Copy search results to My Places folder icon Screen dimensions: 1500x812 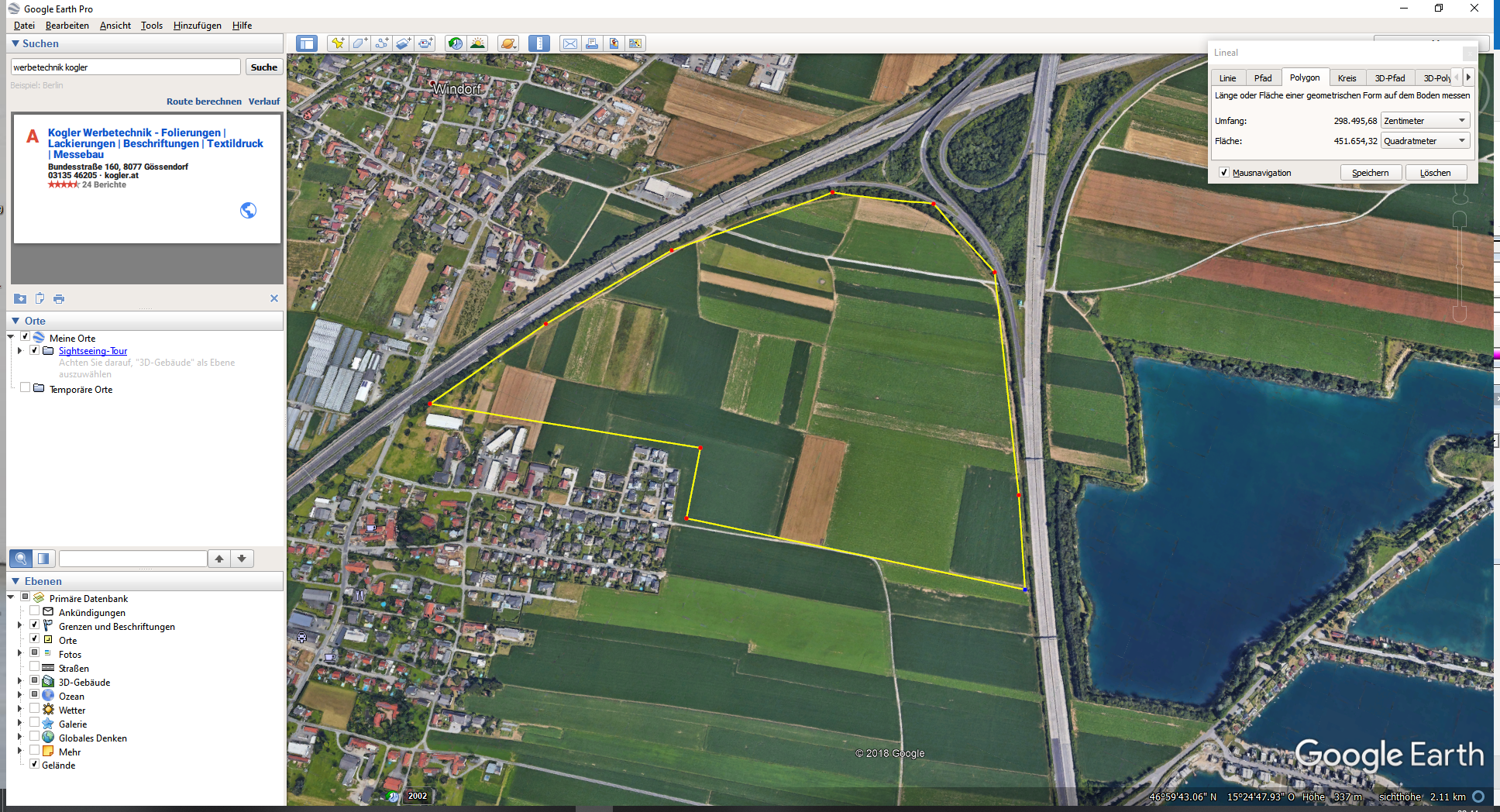pos(20,298)
